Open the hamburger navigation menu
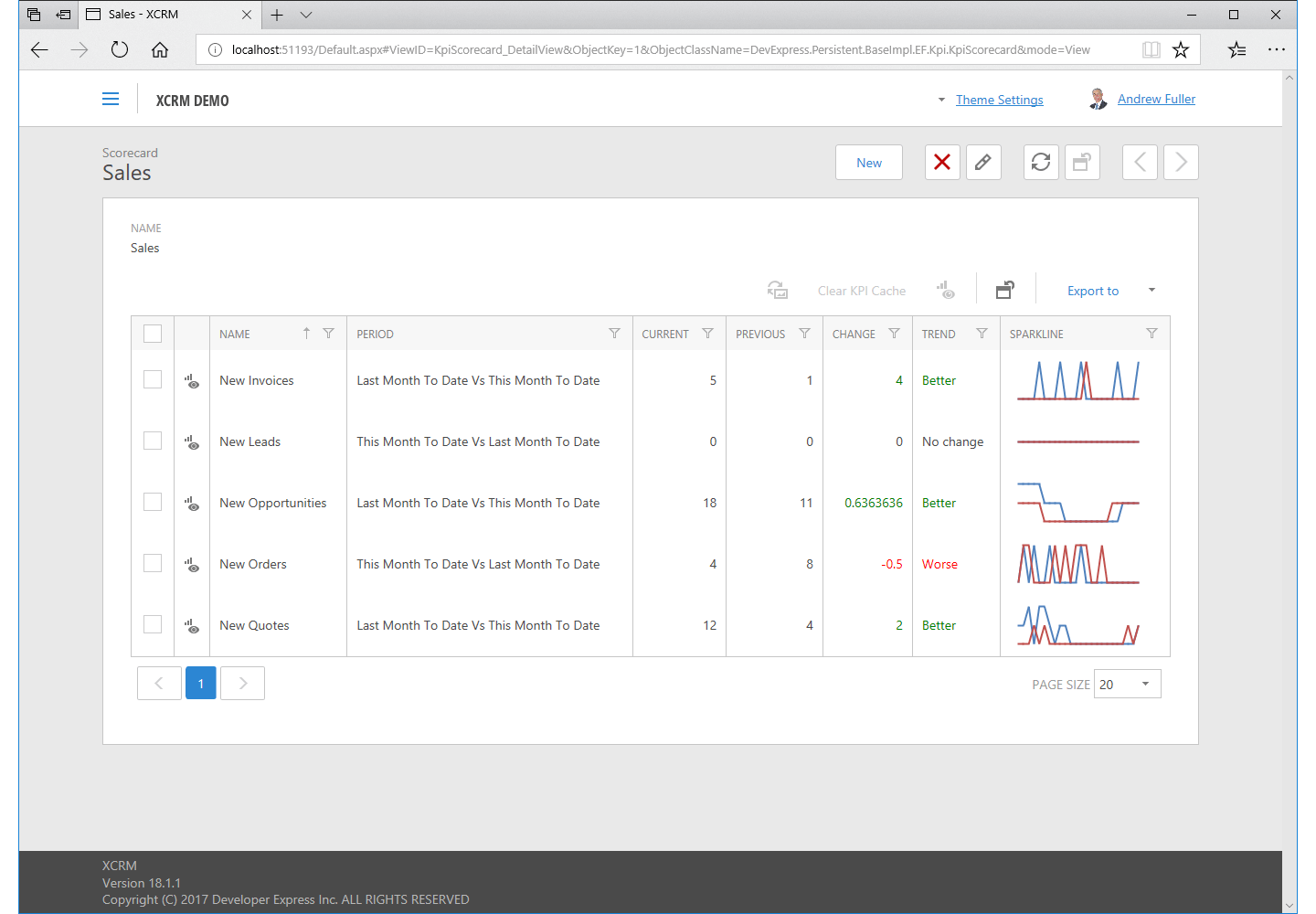 click(x=111, y=100)
